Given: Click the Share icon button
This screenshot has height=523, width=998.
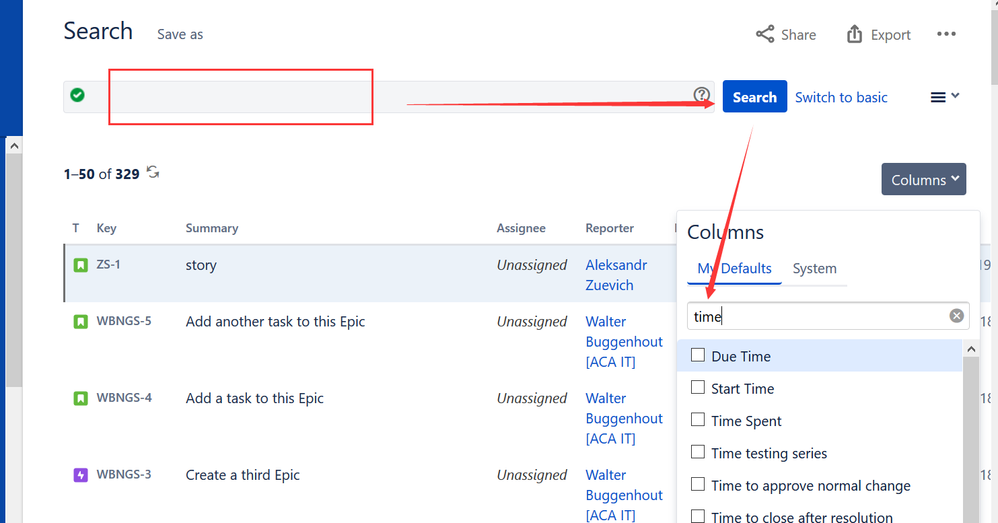Looking at the screenshot, I should [785, 34].
